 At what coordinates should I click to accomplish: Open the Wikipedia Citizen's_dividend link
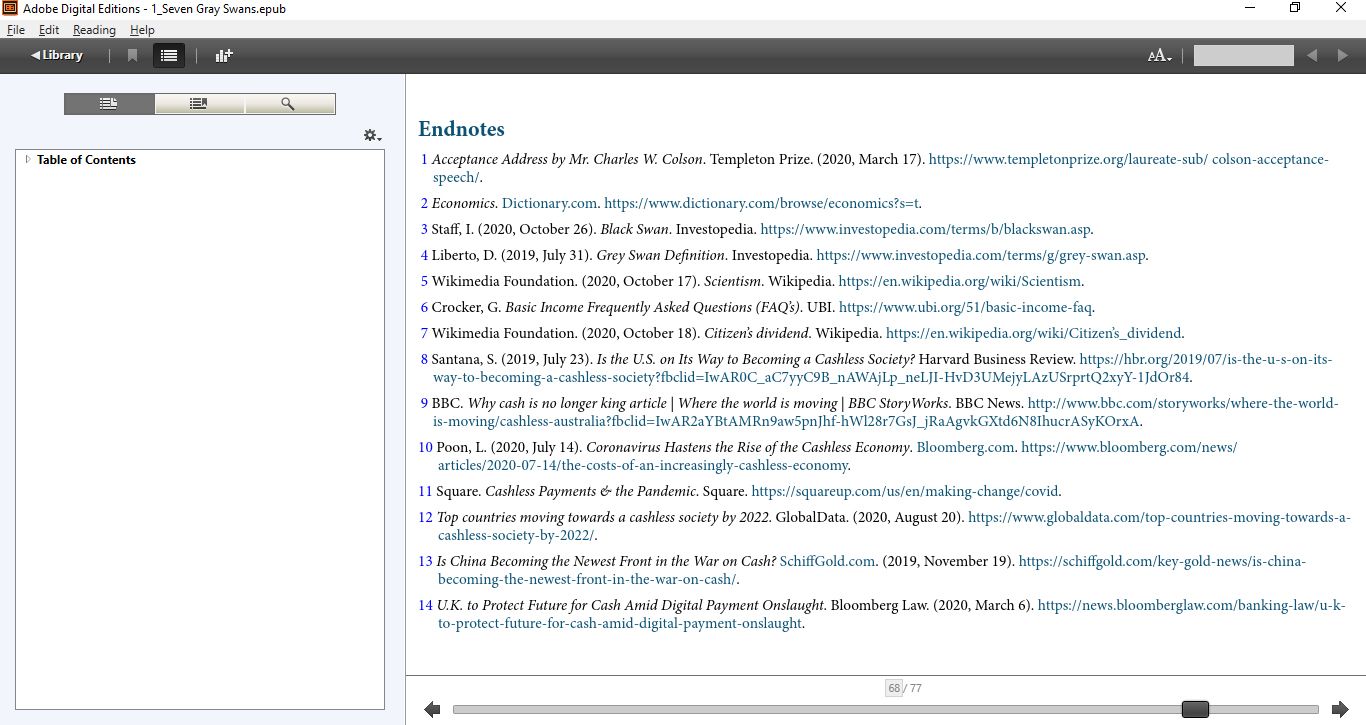[x=1034, y=333]
